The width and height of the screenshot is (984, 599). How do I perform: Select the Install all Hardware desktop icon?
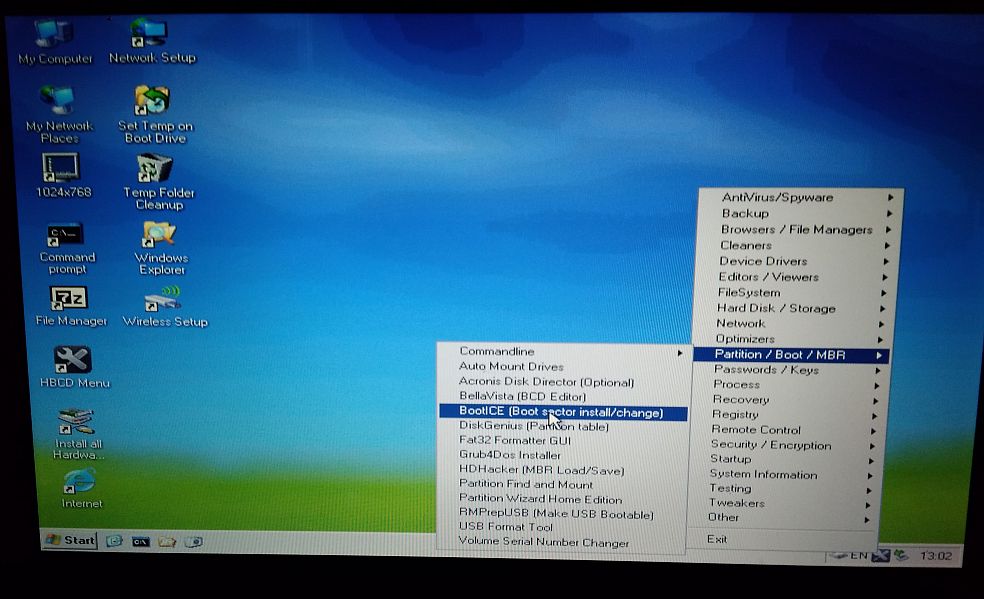click(78, 433)
